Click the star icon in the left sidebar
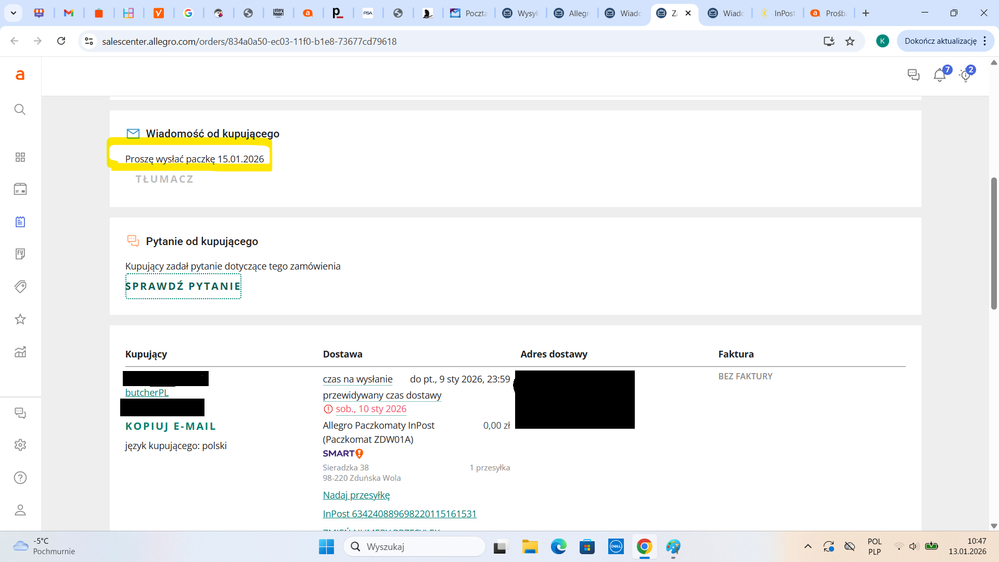The width and height of the screenshot is (999, 562). pos(20,319)
